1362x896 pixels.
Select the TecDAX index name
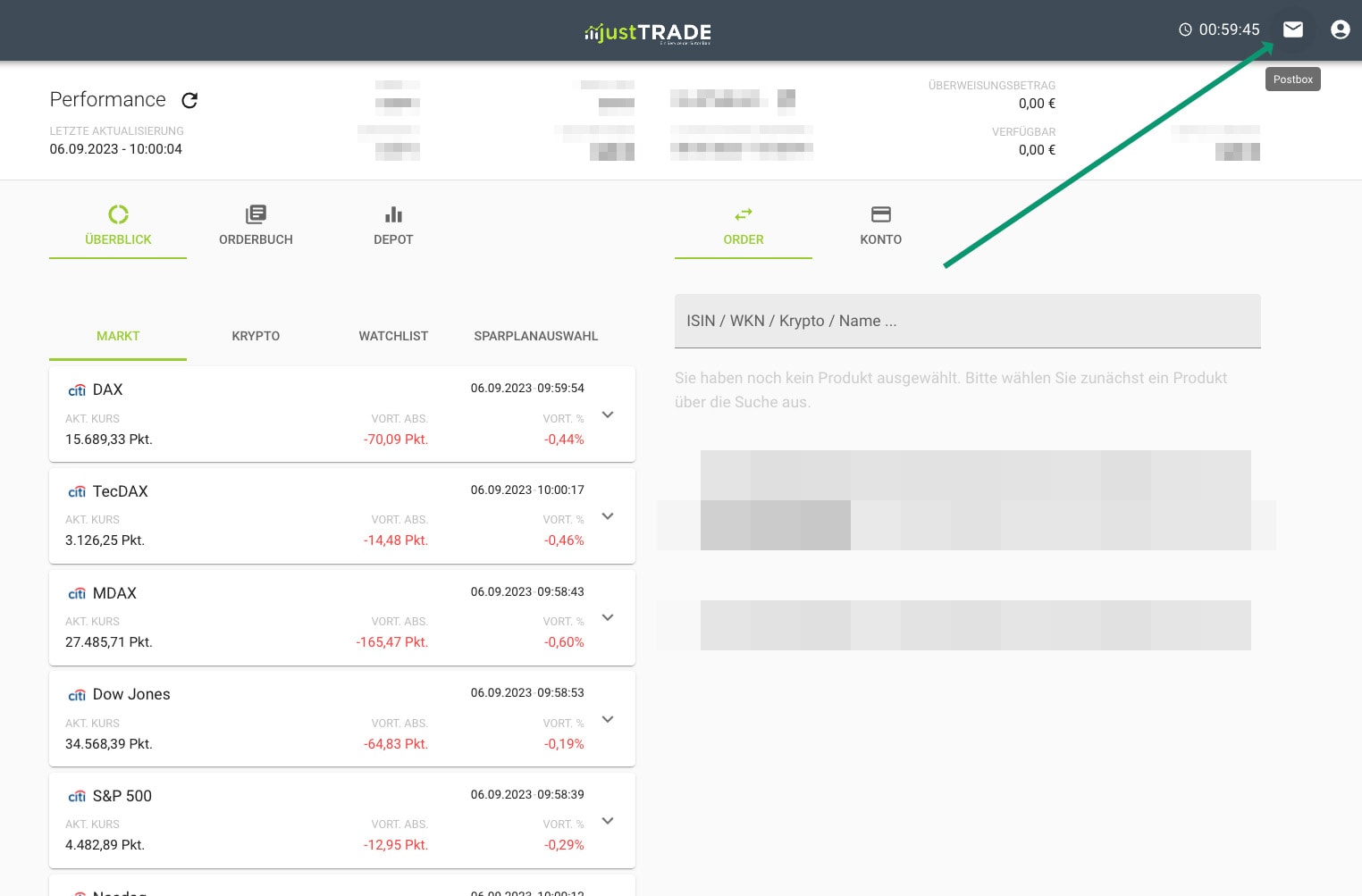pyautogui.click(x=121, y=491)
